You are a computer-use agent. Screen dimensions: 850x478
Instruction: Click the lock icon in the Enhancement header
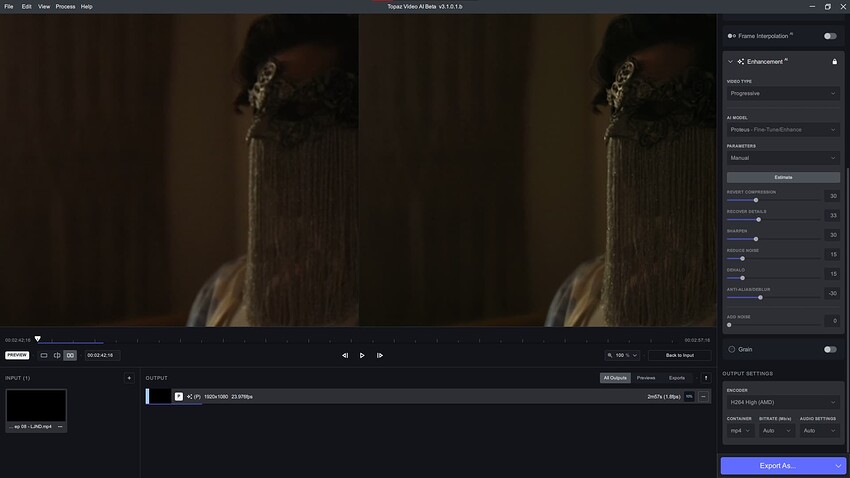(x=834, y=62)
